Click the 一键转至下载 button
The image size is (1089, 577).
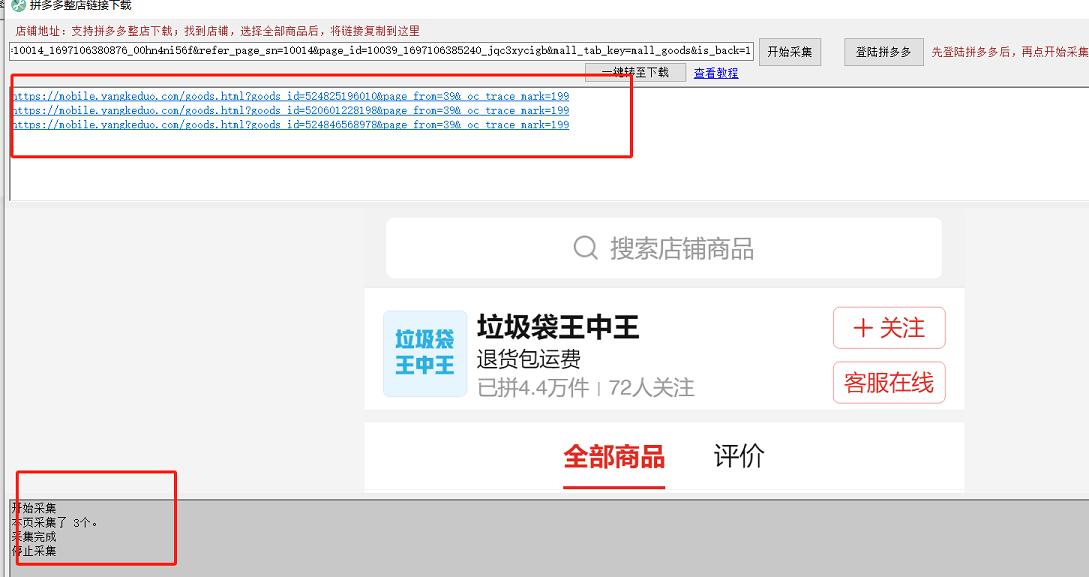click(x=635, y=72)
